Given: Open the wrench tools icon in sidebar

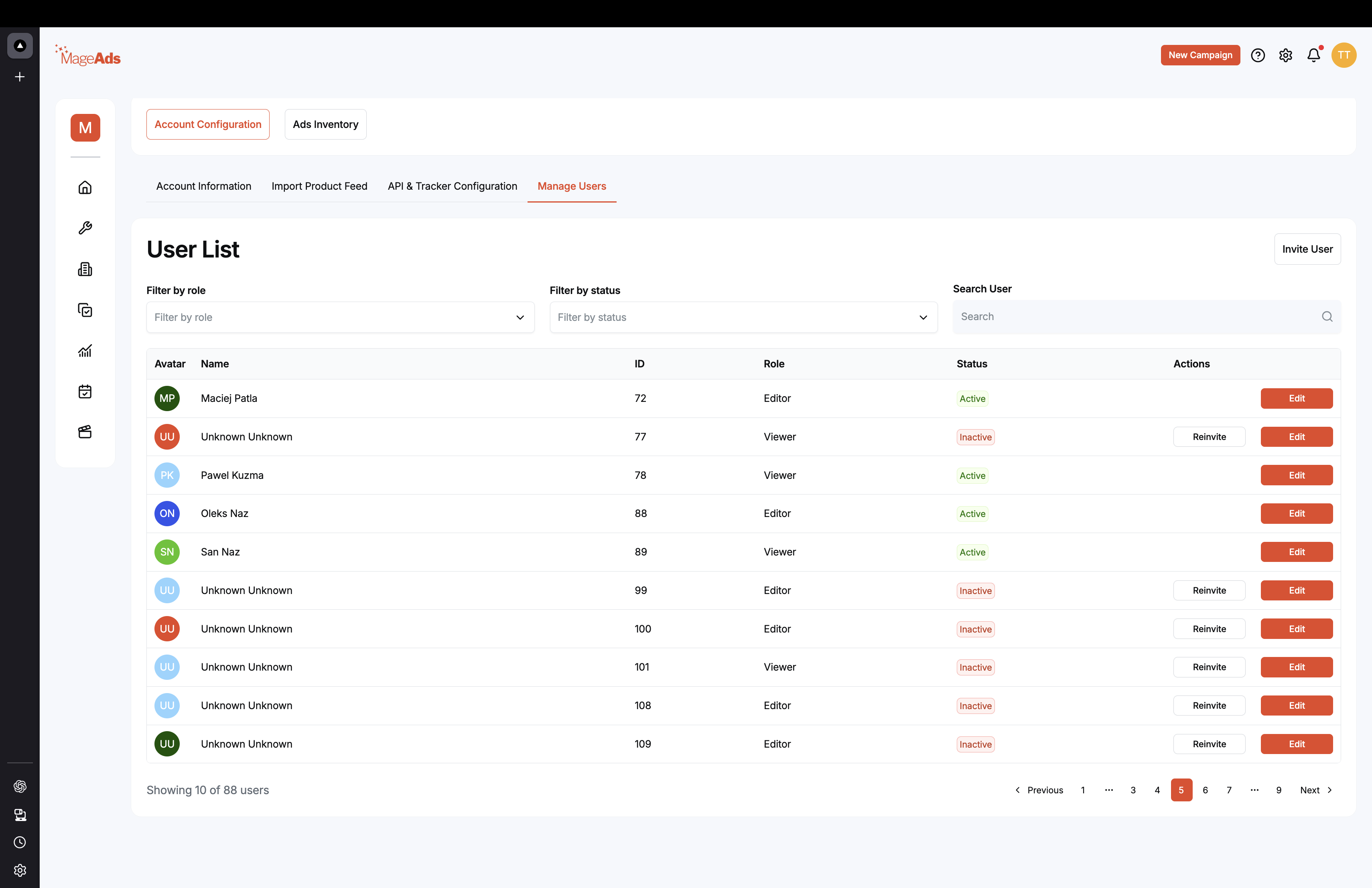Looking at the screenshot, I should (x=85, y=228).
